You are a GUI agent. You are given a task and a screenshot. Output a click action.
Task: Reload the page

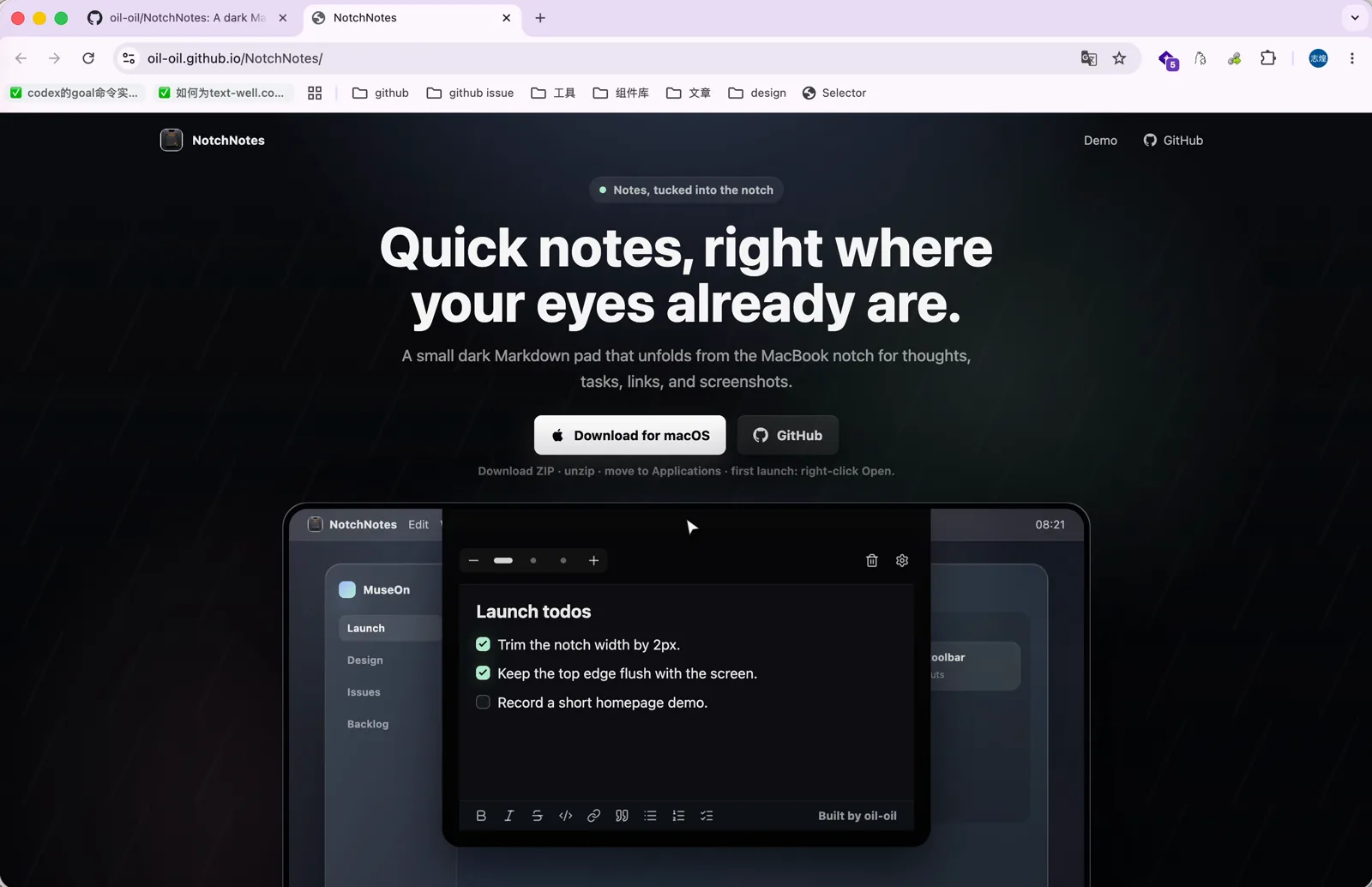pos(88,58)
